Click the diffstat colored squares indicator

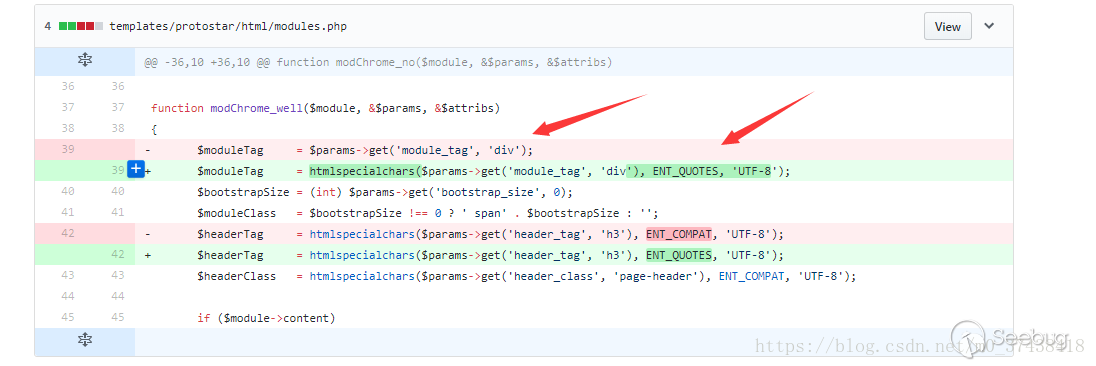[x=81, y=26]
